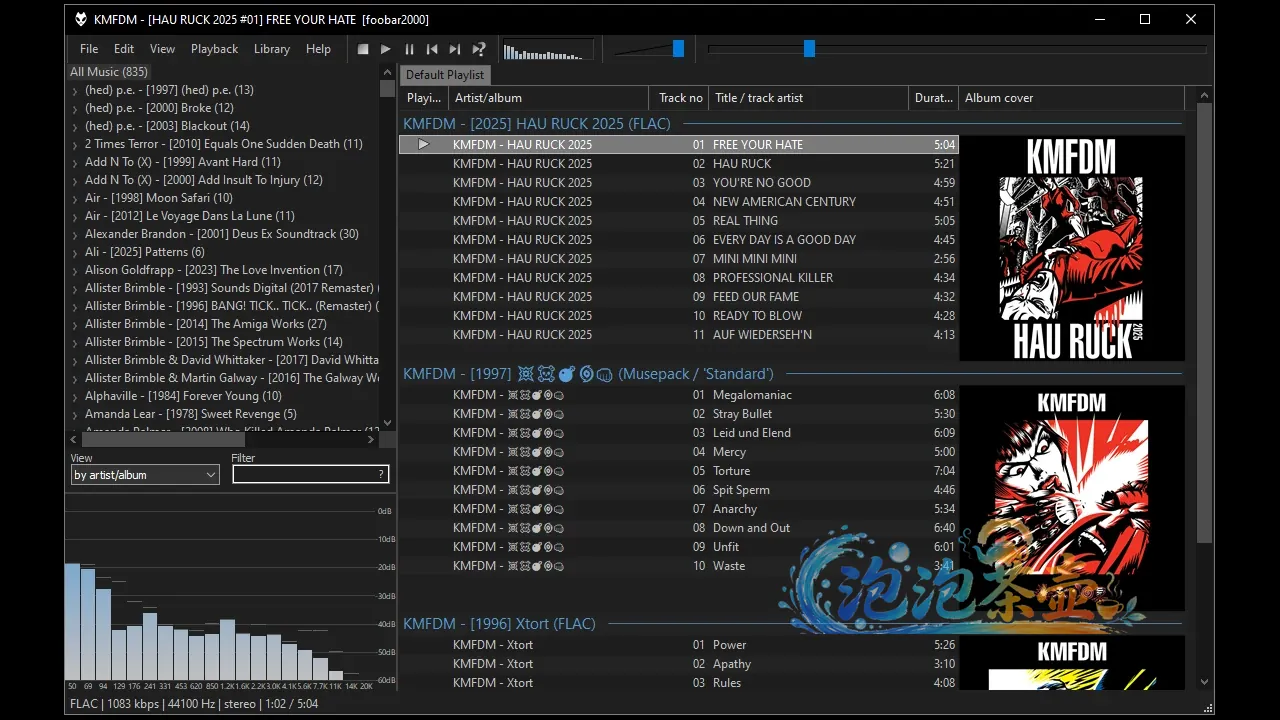Click group header KMFDM [2025] HAU RUCK 2025

(x=536, y=124)
